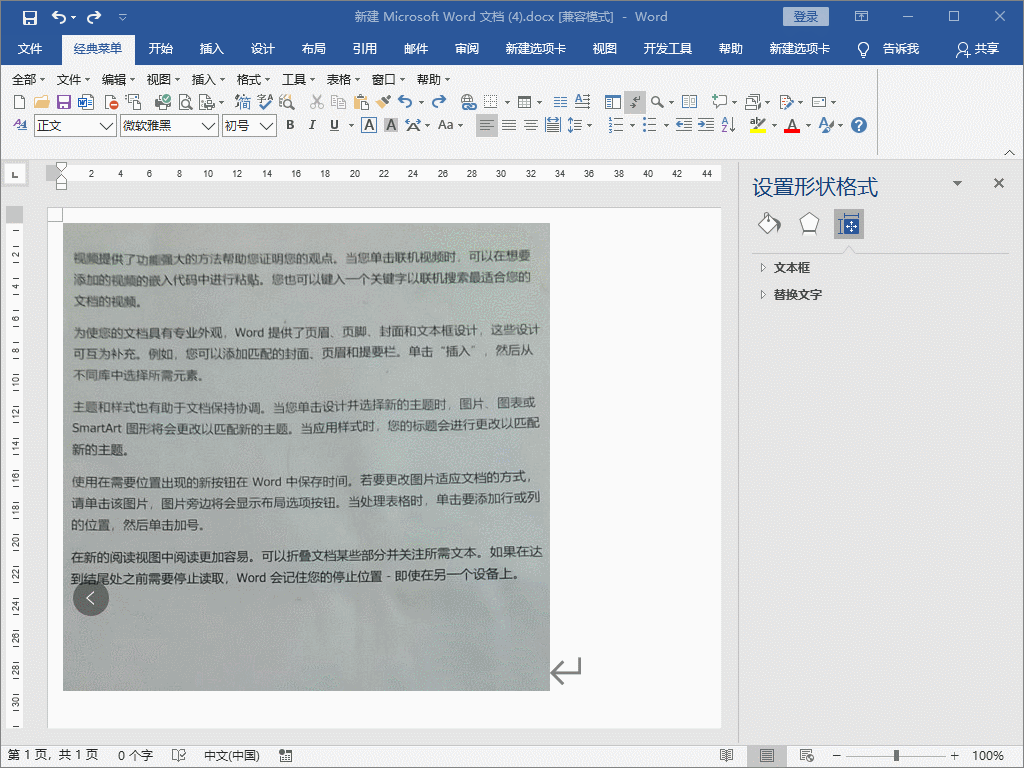
Task: Click the print preview magnifier icon
Action: click(185, 102)
